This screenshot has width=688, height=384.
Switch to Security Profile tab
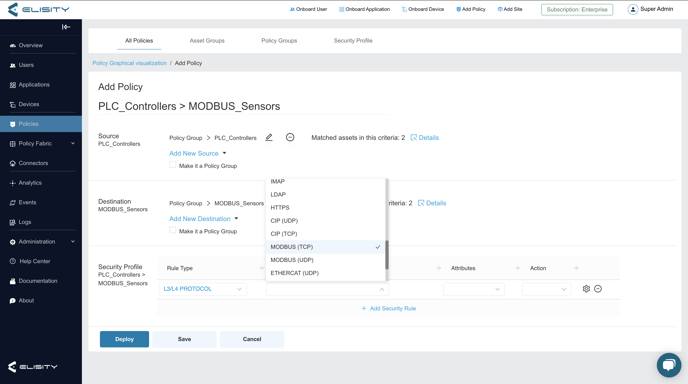(x=353, y=41)
